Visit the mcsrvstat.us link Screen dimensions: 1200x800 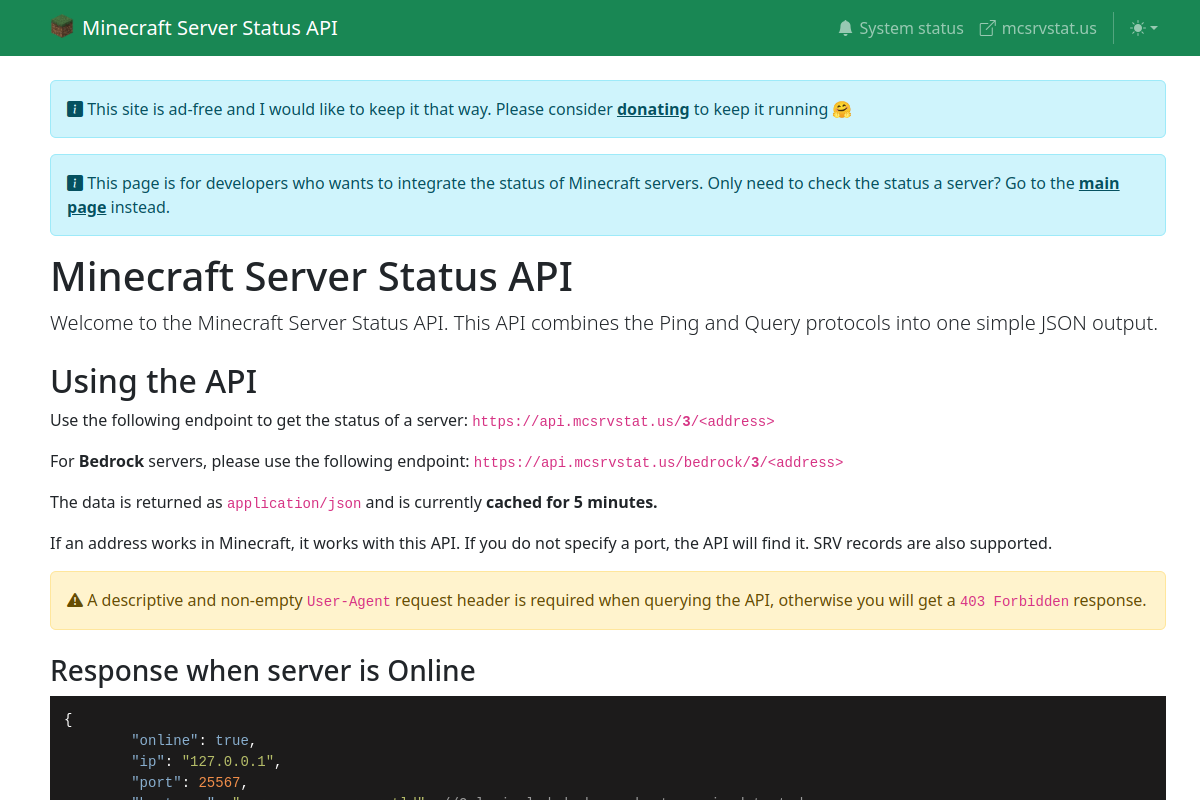pos(1038,28)
